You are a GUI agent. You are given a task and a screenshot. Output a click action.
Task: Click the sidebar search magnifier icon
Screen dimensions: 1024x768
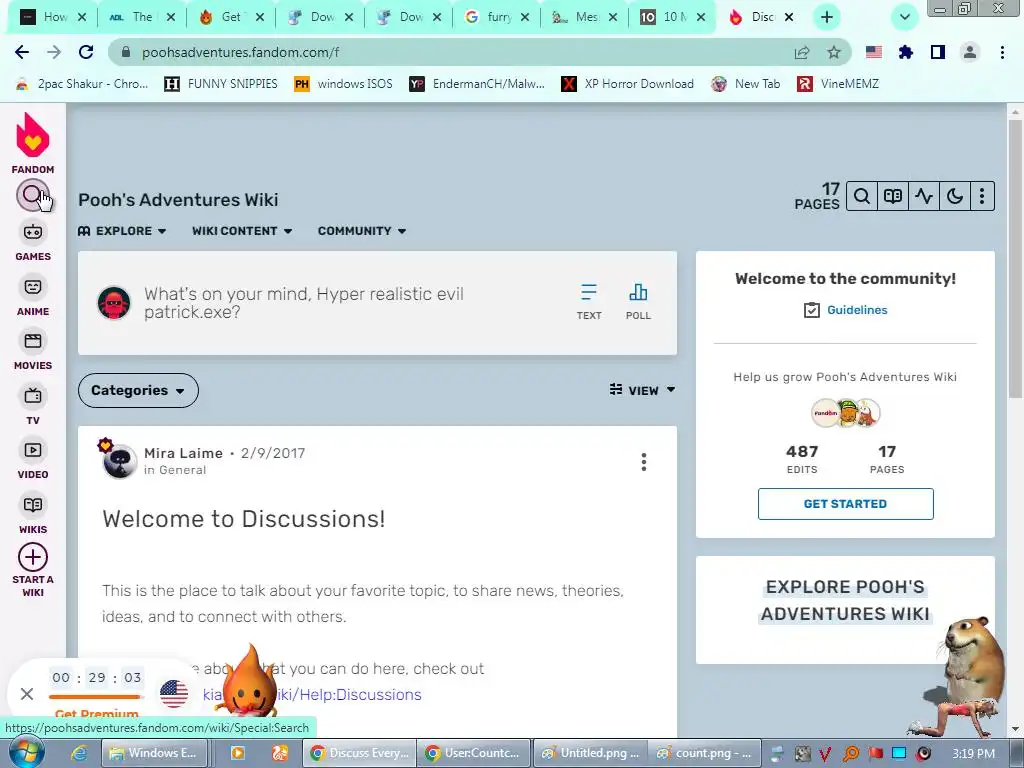pyautogui.click(x=32, y=195)
